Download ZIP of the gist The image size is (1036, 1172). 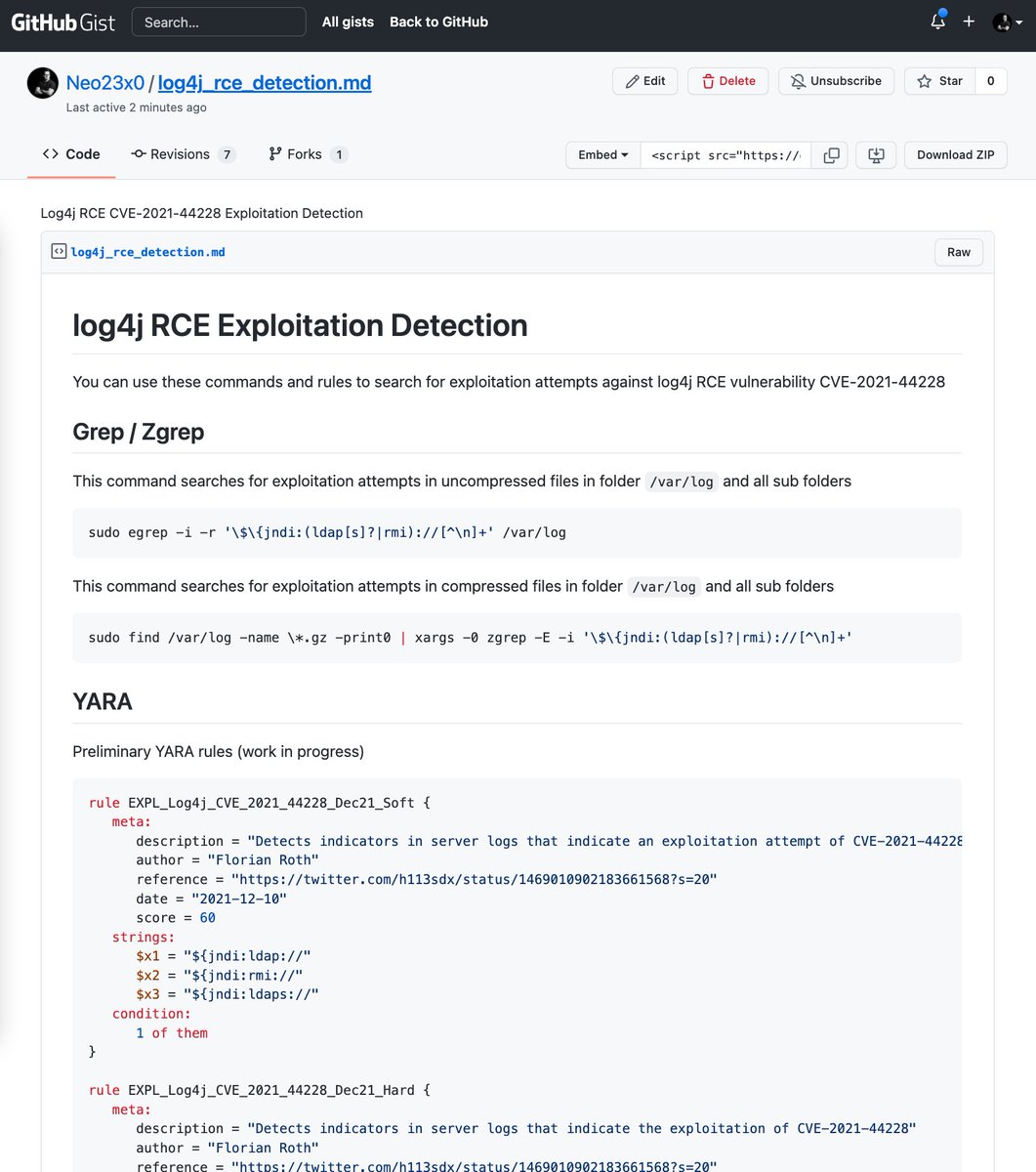coord(956,154)
